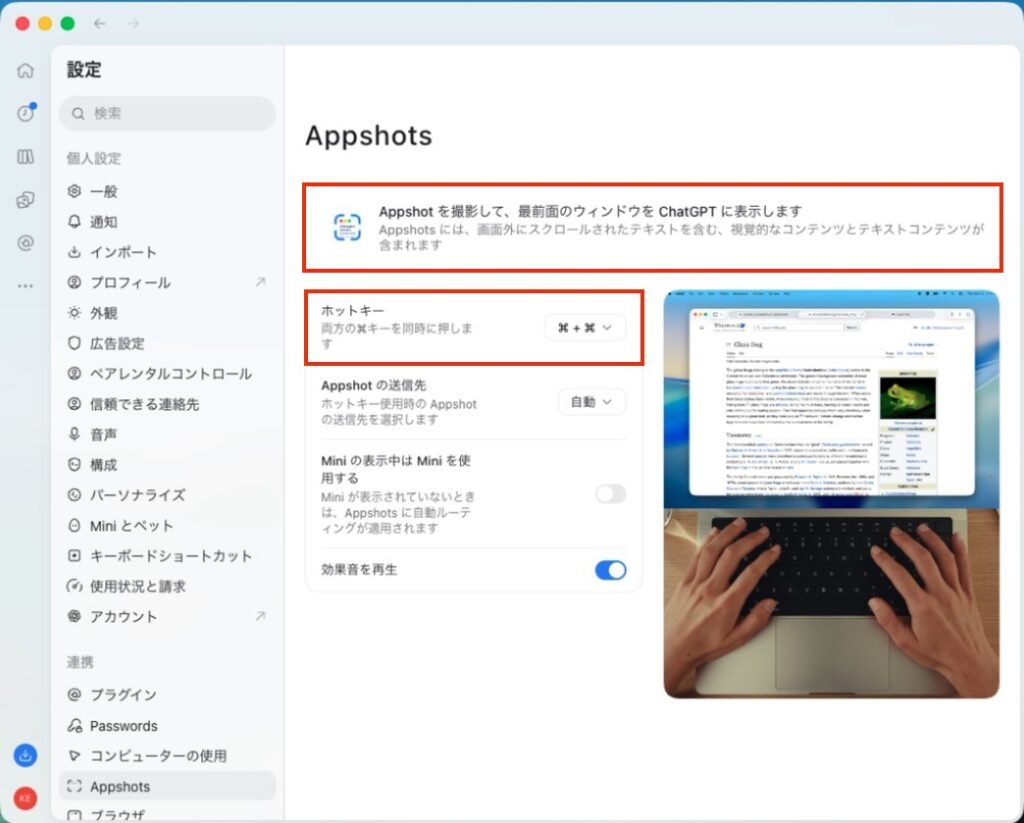Image resolution: width=1024 pixels, height=823 pixels.
Task: Click the cursor icon beside コンピューターの使用
Action: (x=74, y=756)
